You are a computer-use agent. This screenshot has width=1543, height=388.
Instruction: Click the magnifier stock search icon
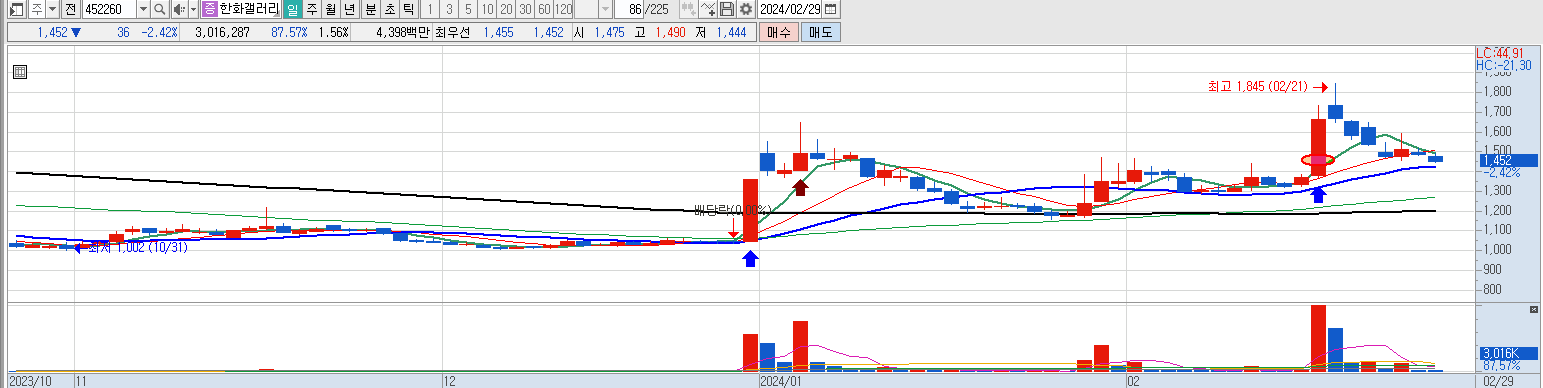coord(160,9)
